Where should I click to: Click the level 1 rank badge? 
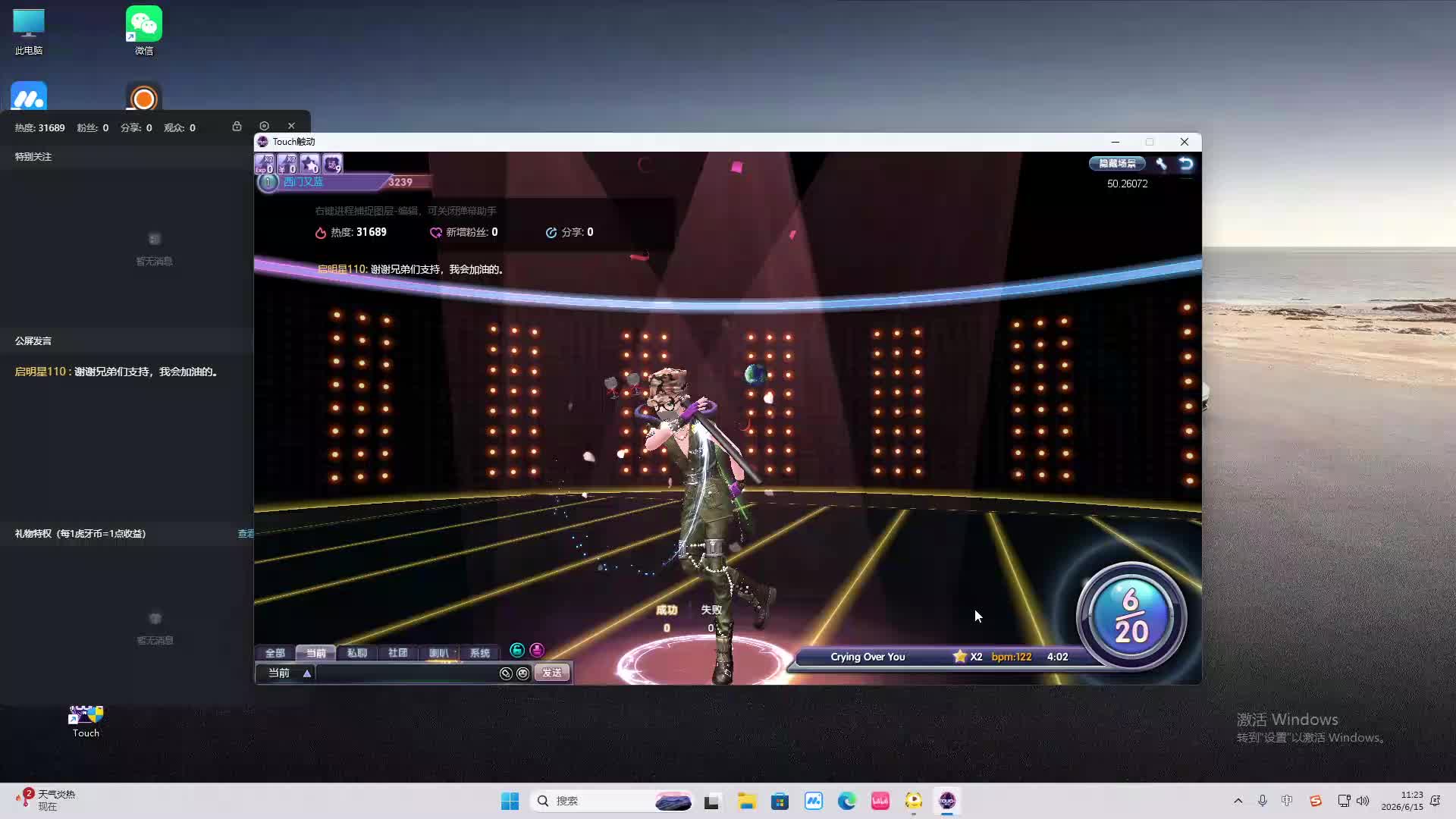tap(268, 182)
